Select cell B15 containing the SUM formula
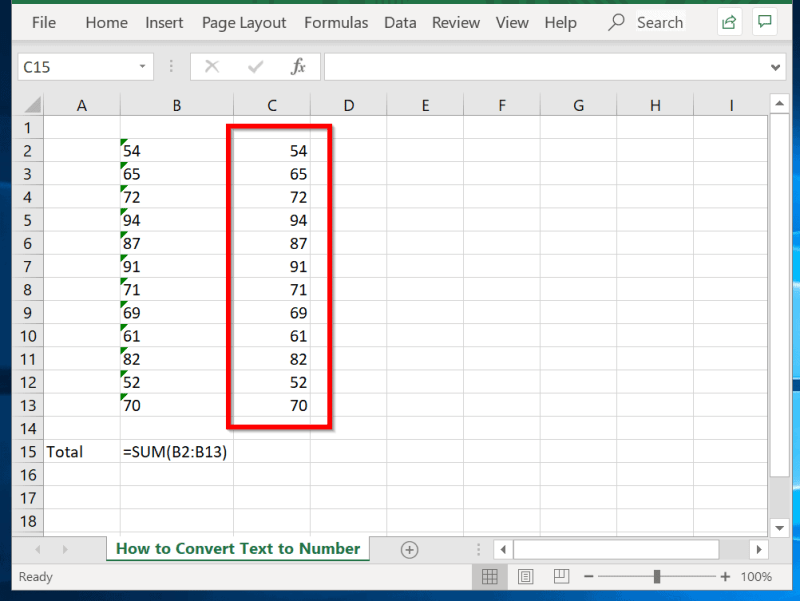This screenshot has width=800, height=601. 176,451
